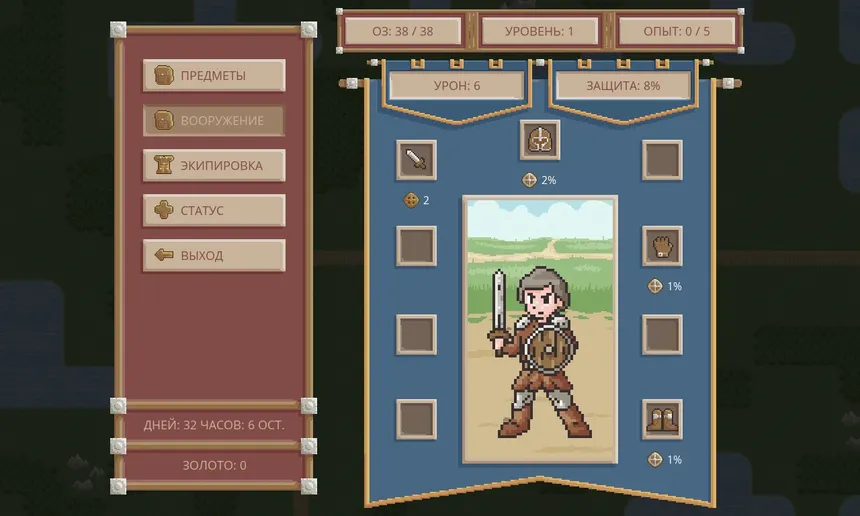Click the ОЗ: 38 / 38 health panel
Image resolution: width=860 pixels, height=516 pixels.
(403, 31)
